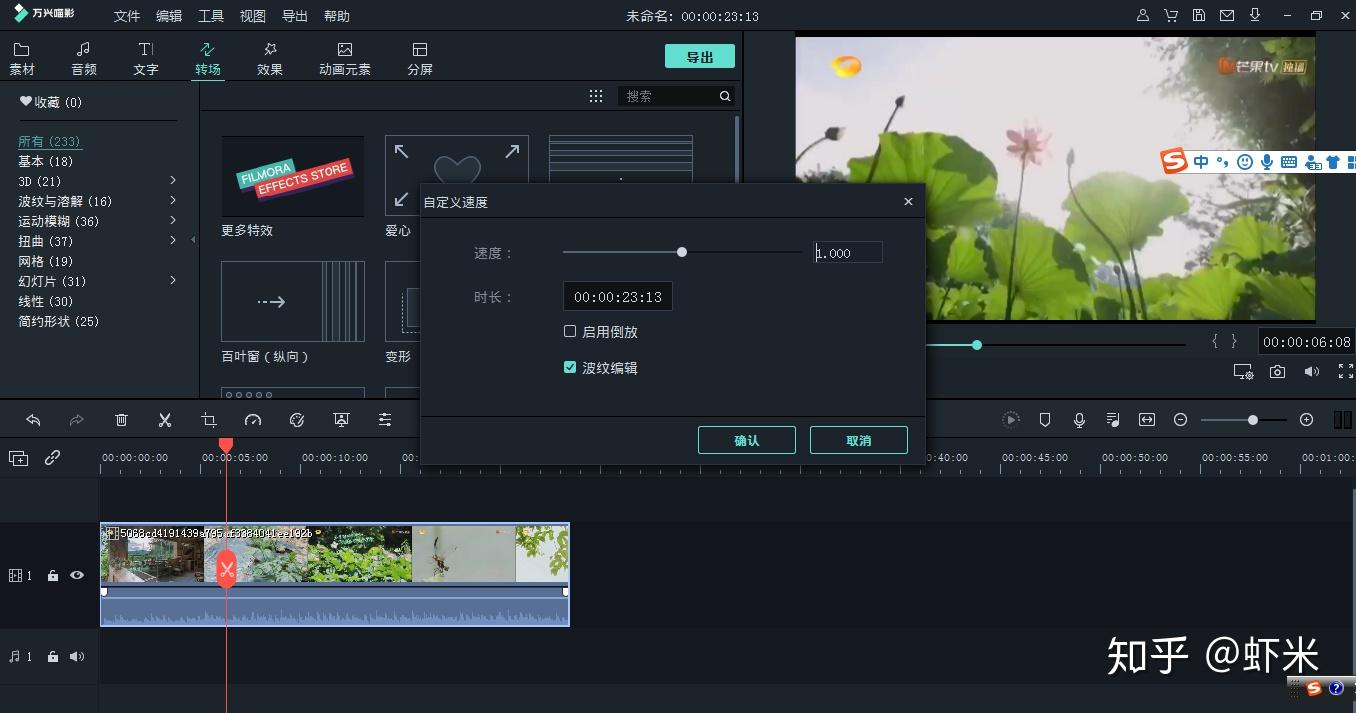Open the crop and zoom tool
Viewport: 1356px width, 713px height.
click(x=209, y=420)
